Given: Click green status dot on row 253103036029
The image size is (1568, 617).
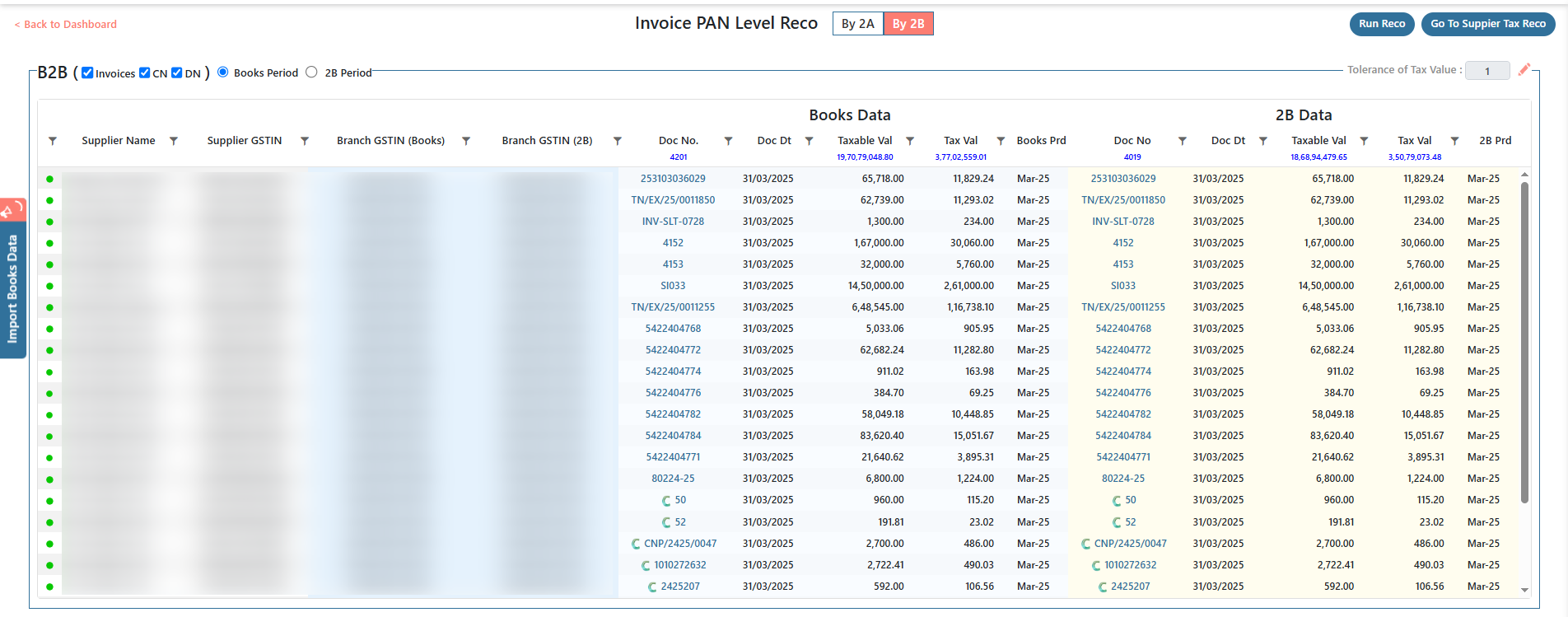Looking at the screenshot, I should (49, 179).
